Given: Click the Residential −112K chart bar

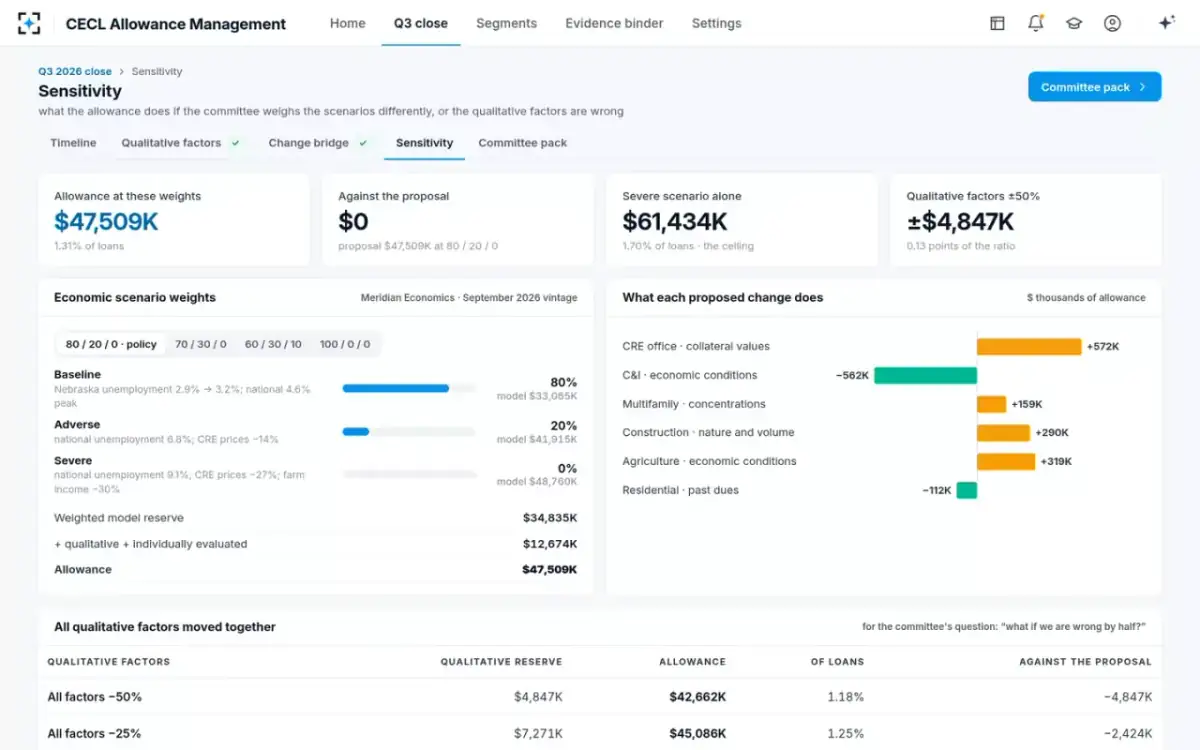Looking at the screenshot, I should [x=966, y=490].
